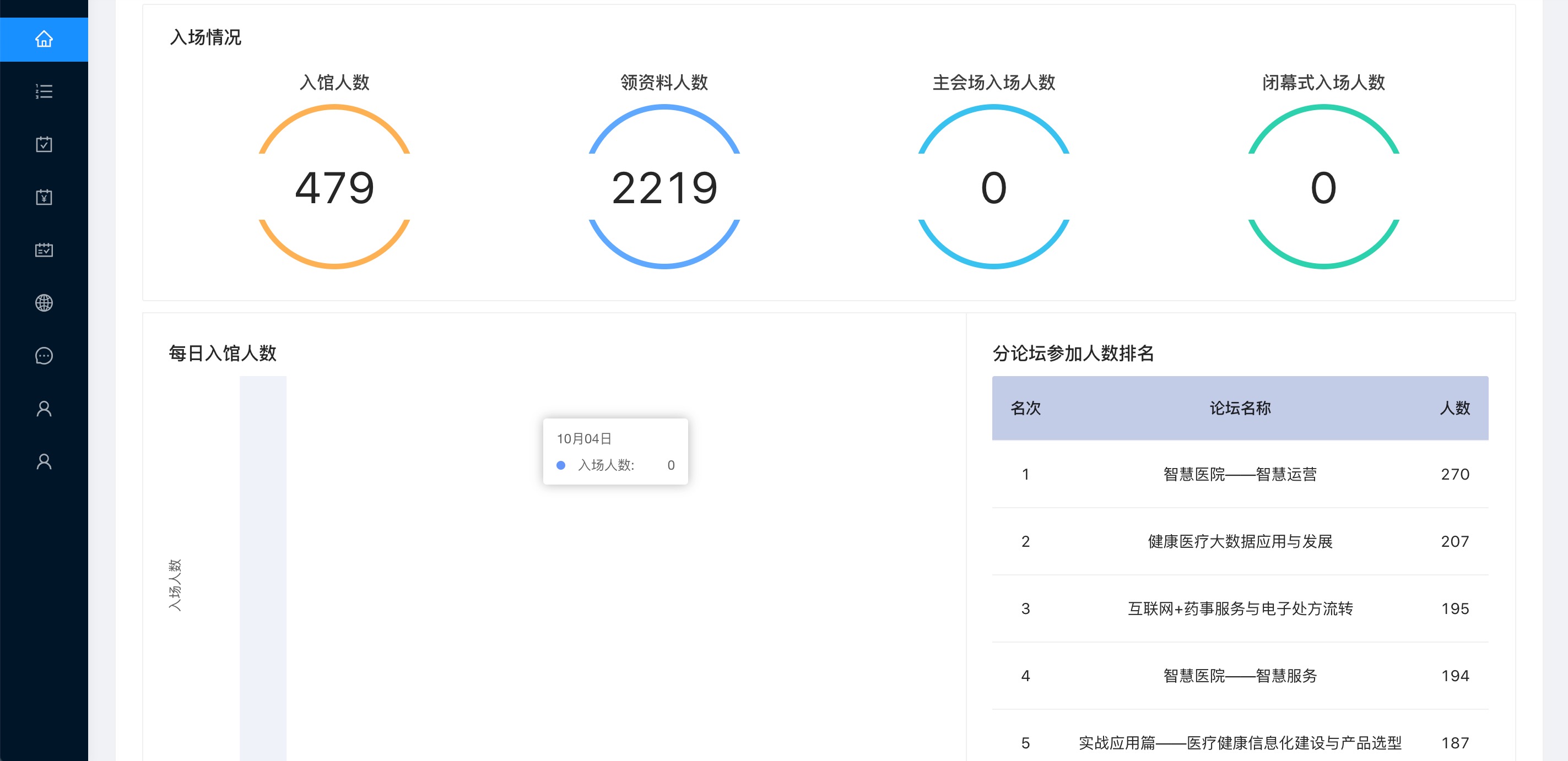Click the count 195 in the ranking table
Viewport: 1568px width, 761px height.
[1455, 609]
